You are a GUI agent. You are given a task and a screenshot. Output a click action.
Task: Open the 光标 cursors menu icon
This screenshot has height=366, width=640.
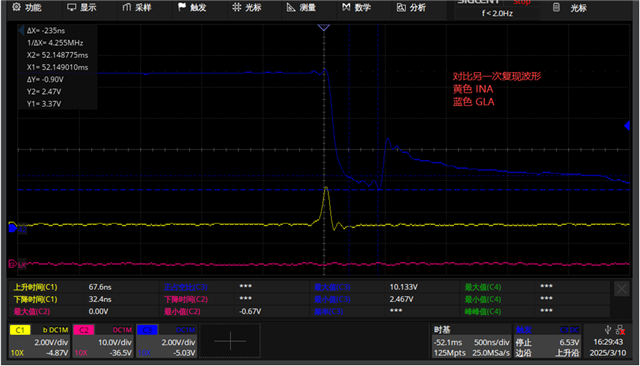point(237,7)
